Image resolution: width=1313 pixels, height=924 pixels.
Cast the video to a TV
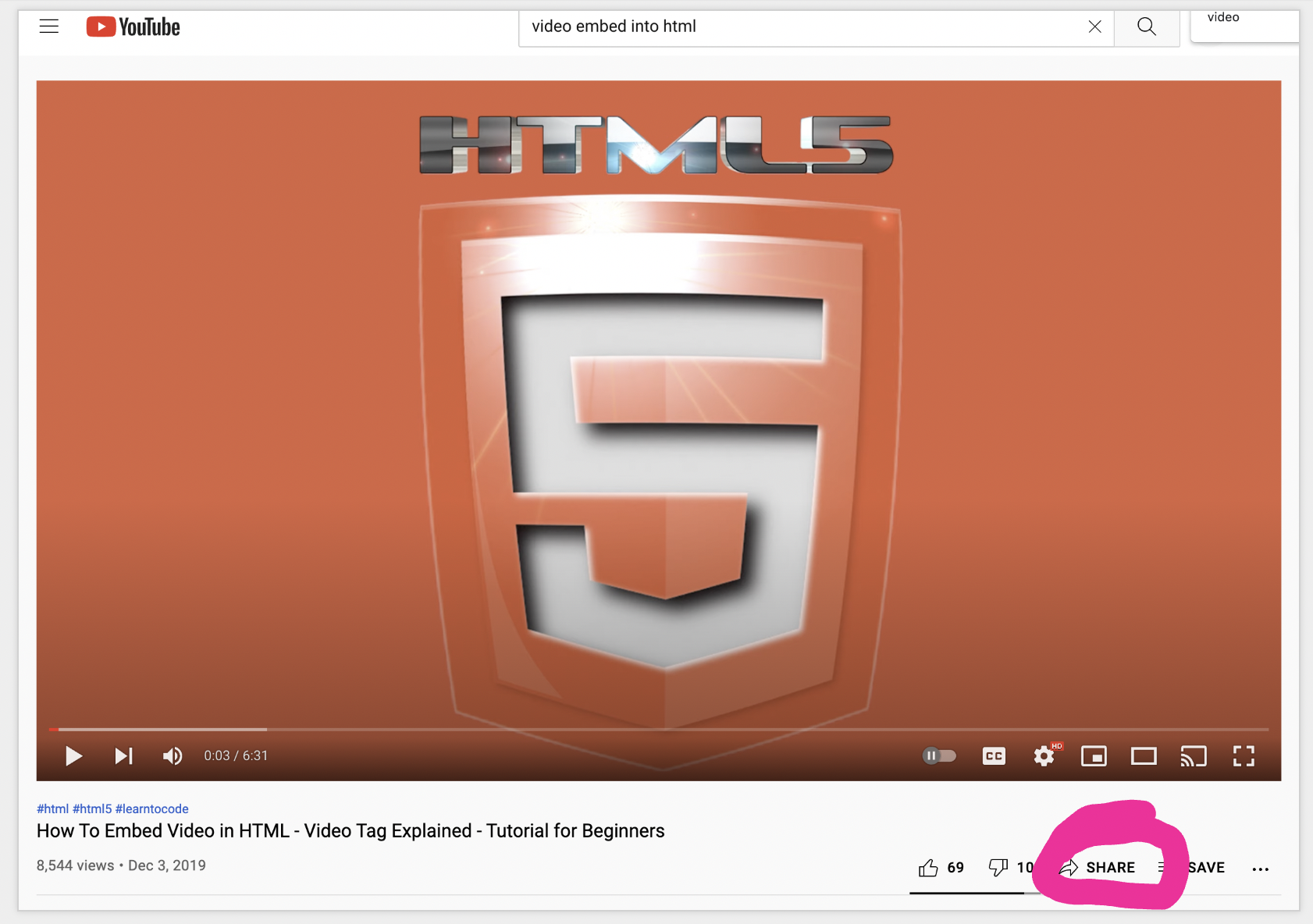[1194, 755]
